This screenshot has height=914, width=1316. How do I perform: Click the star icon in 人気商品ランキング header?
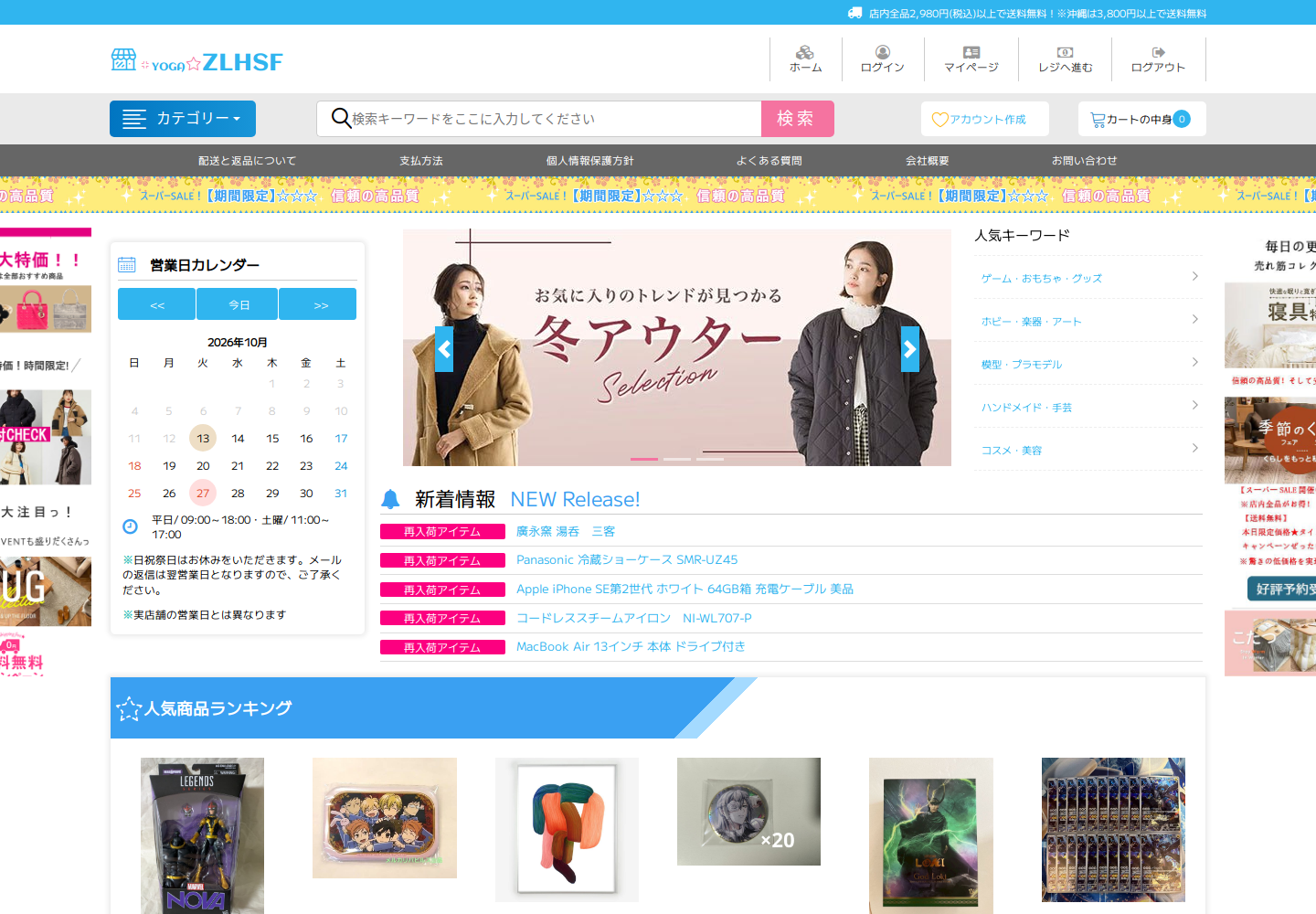coord(129,708)
